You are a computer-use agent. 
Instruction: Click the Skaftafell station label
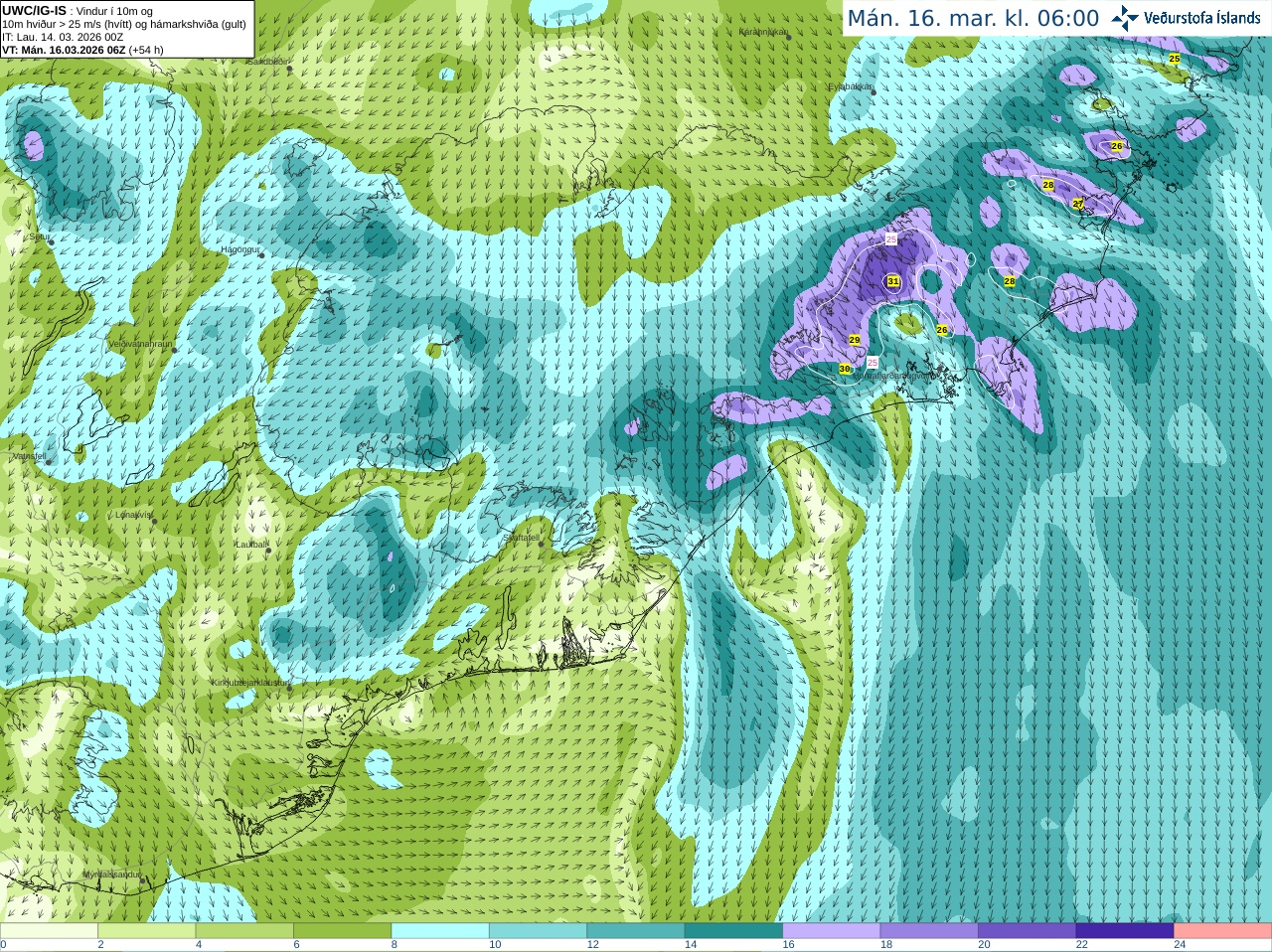point(522,538)
